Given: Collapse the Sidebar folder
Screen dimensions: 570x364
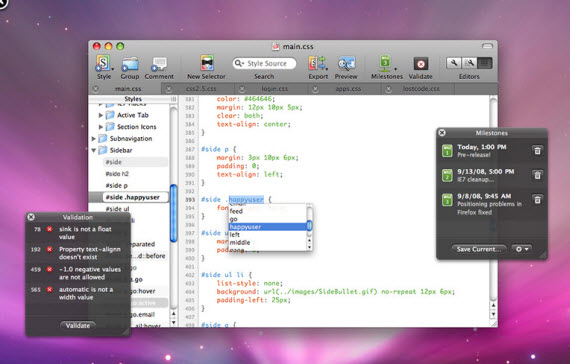Looking at the screenshot, I should (x=93, y=150).
